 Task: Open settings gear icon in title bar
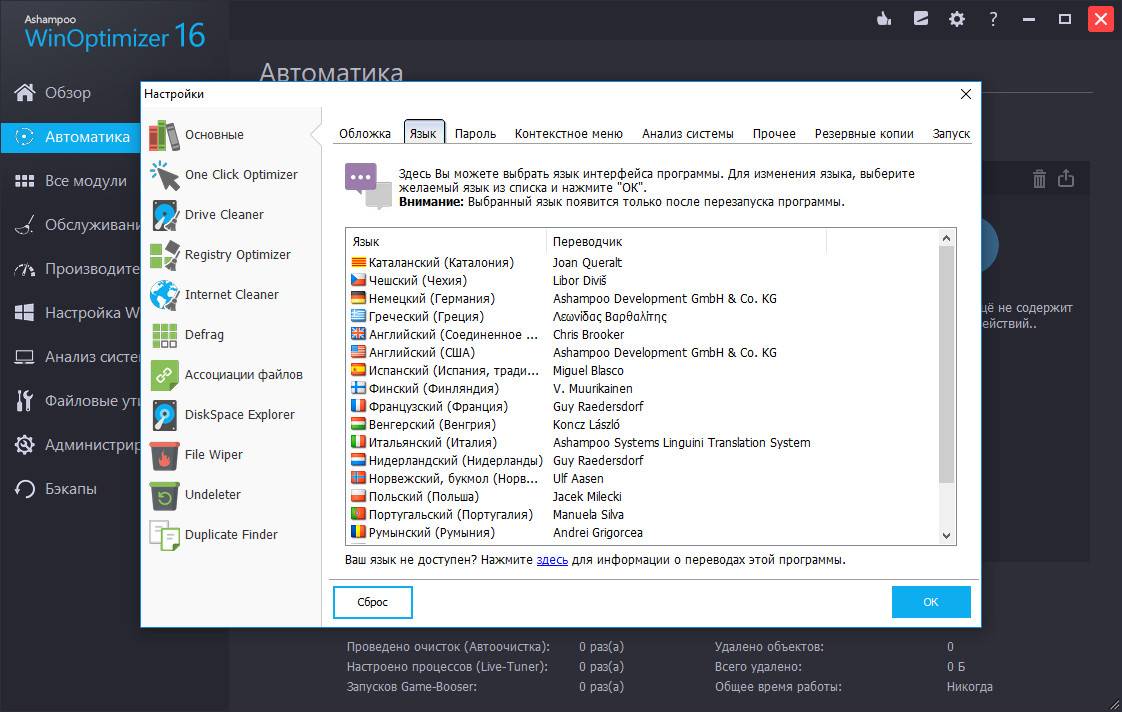coord(957,19)
